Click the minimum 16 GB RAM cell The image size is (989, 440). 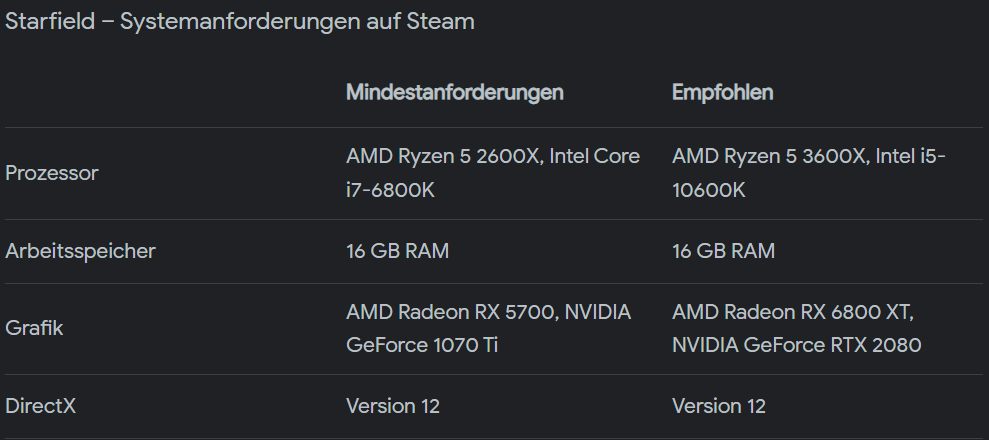coord(397,252)
